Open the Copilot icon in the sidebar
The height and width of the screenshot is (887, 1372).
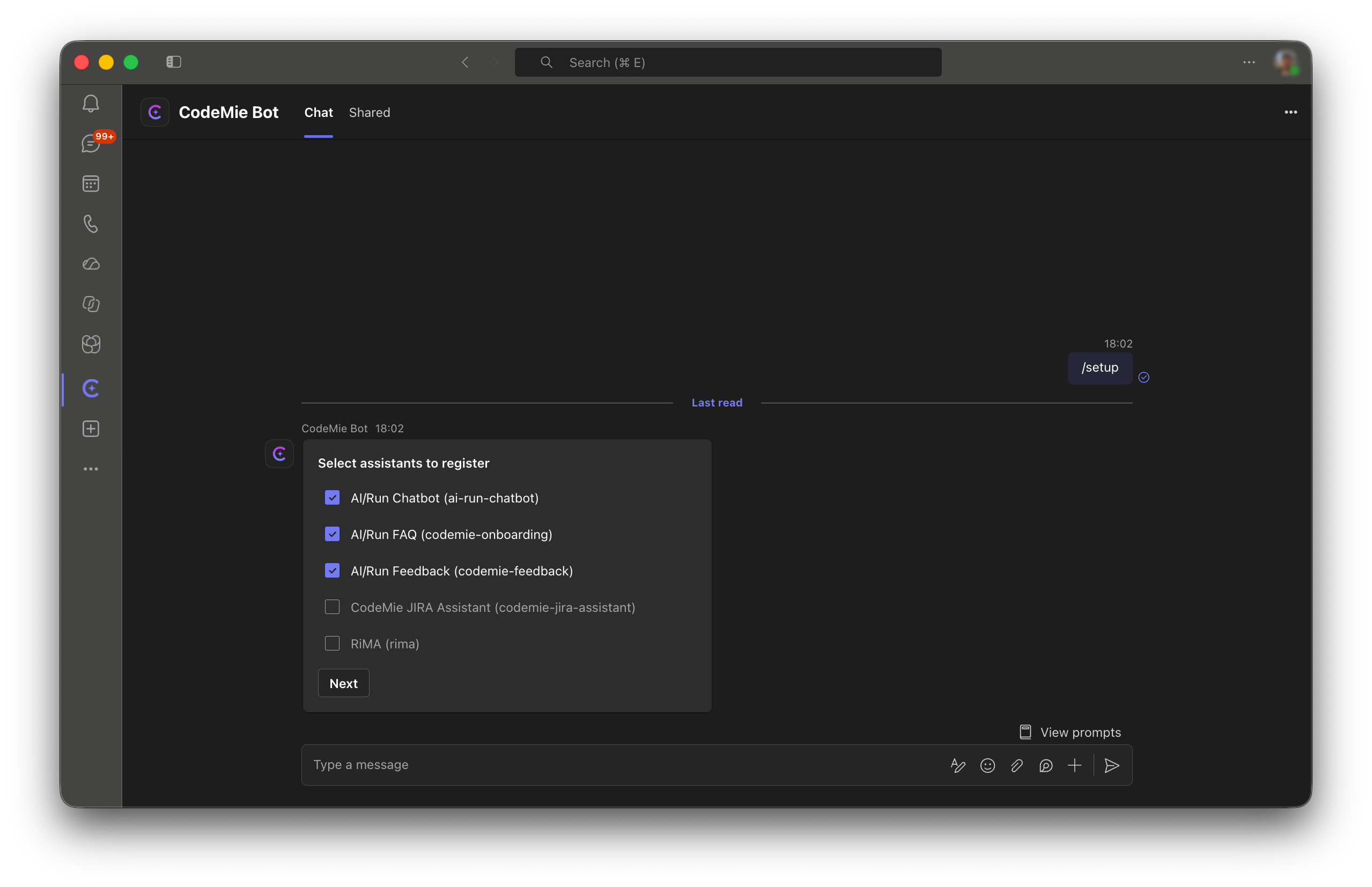click(x=91, y=304)
